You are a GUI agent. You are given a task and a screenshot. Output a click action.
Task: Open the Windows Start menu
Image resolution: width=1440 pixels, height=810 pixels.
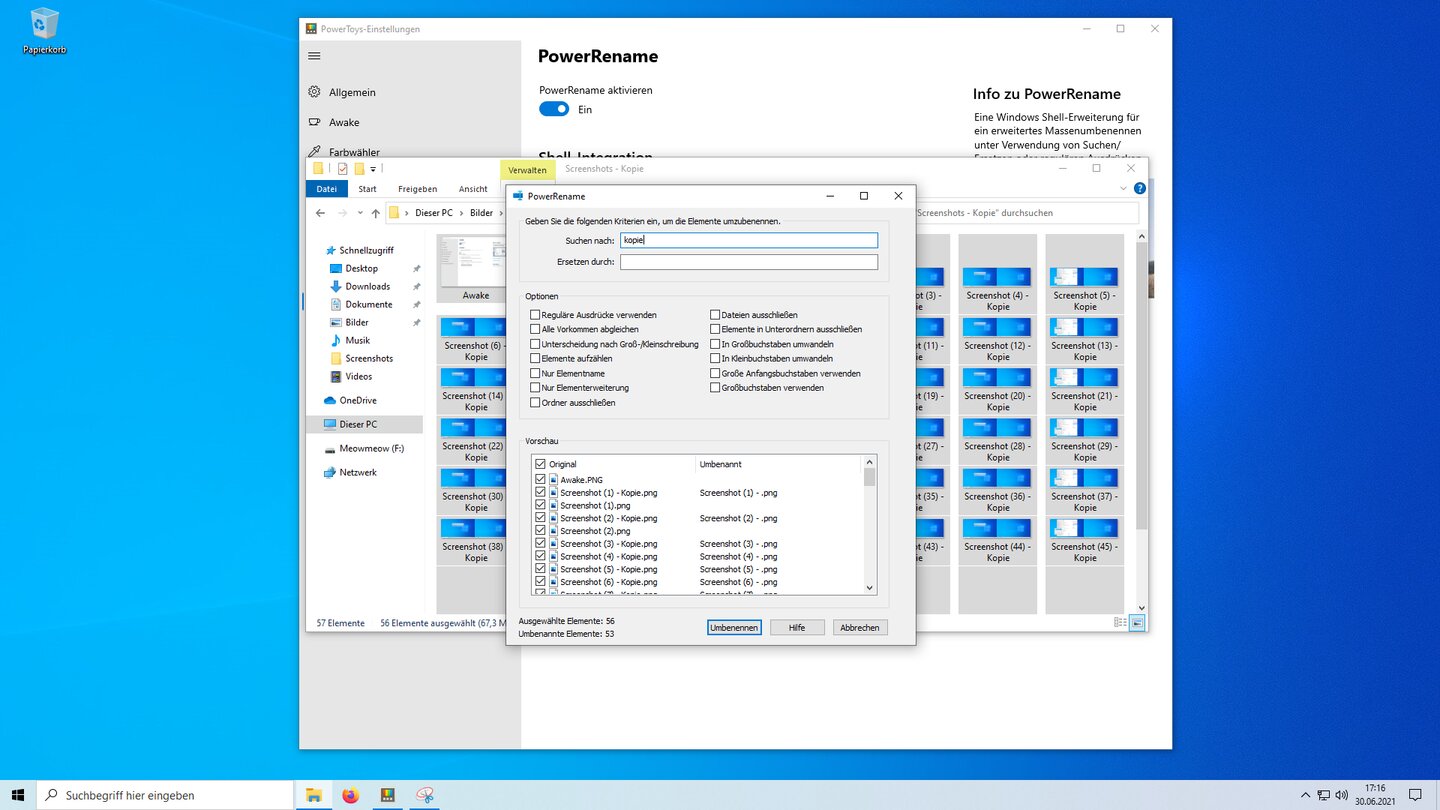18,795
